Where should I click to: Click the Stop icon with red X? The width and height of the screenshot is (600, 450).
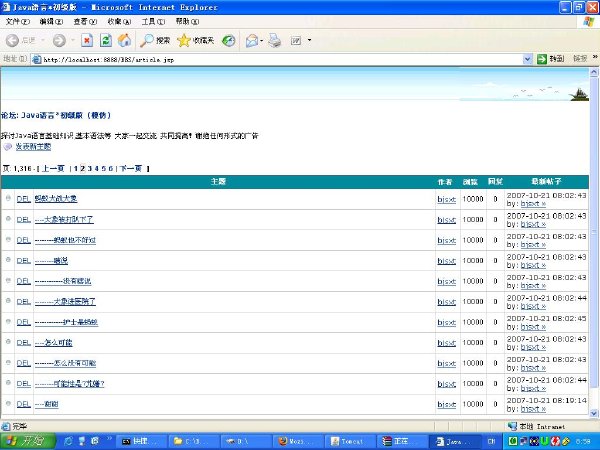tap(87, 40)
